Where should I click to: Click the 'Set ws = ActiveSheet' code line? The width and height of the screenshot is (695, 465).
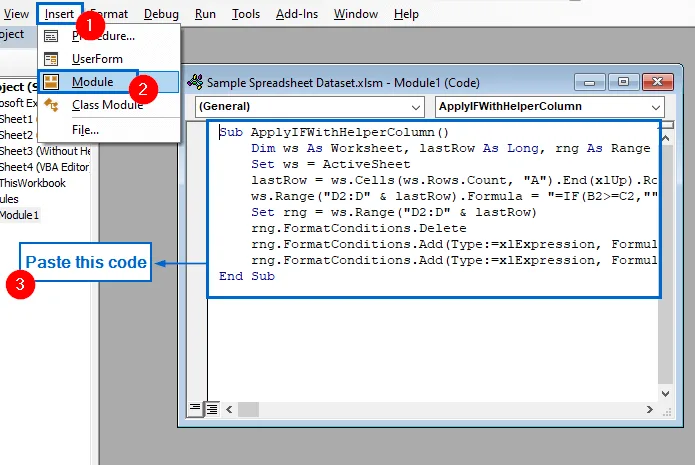point(331,164)
